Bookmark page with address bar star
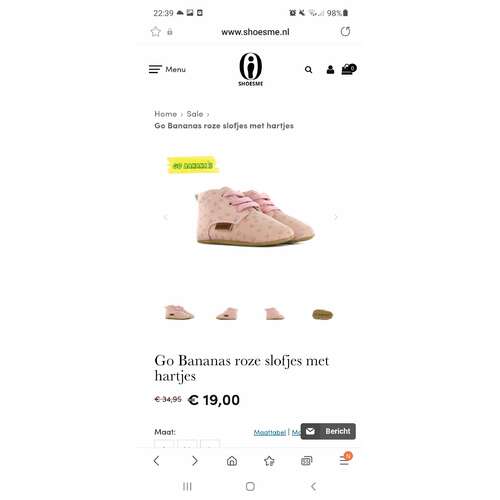The height and width of the screenshot is (500, 500). coord(156,32)
